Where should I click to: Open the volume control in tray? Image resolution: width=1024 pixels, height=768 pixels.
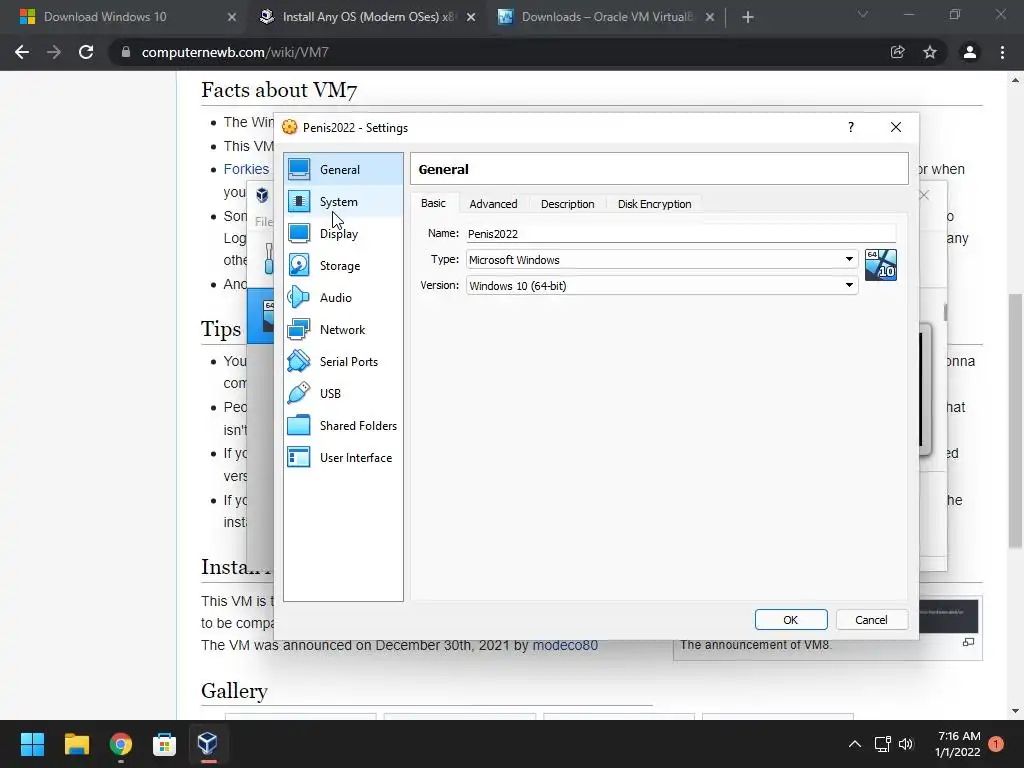pyautogui.click(x=905, y=744)
